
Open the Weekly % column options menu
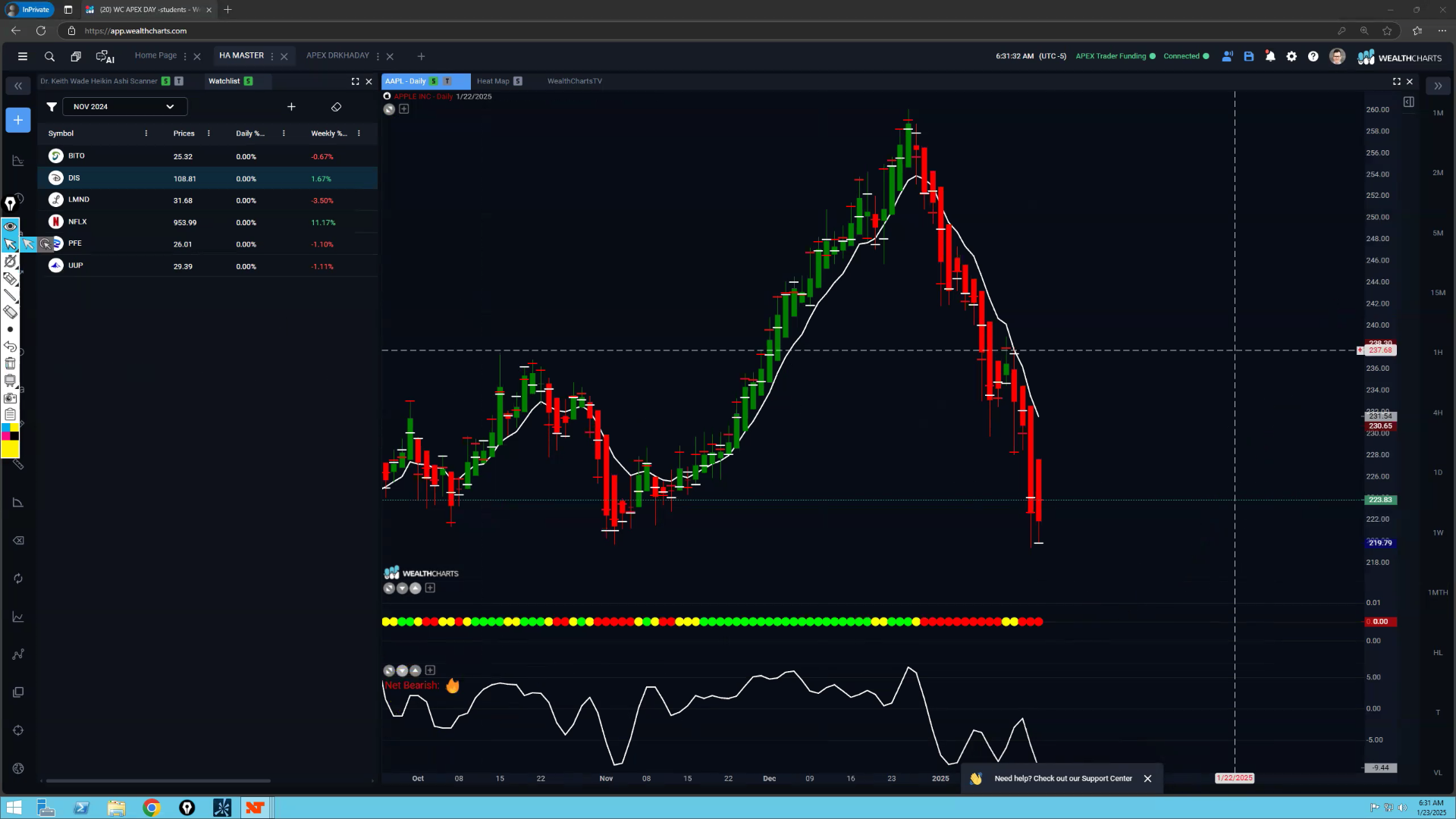pos(359,133)
